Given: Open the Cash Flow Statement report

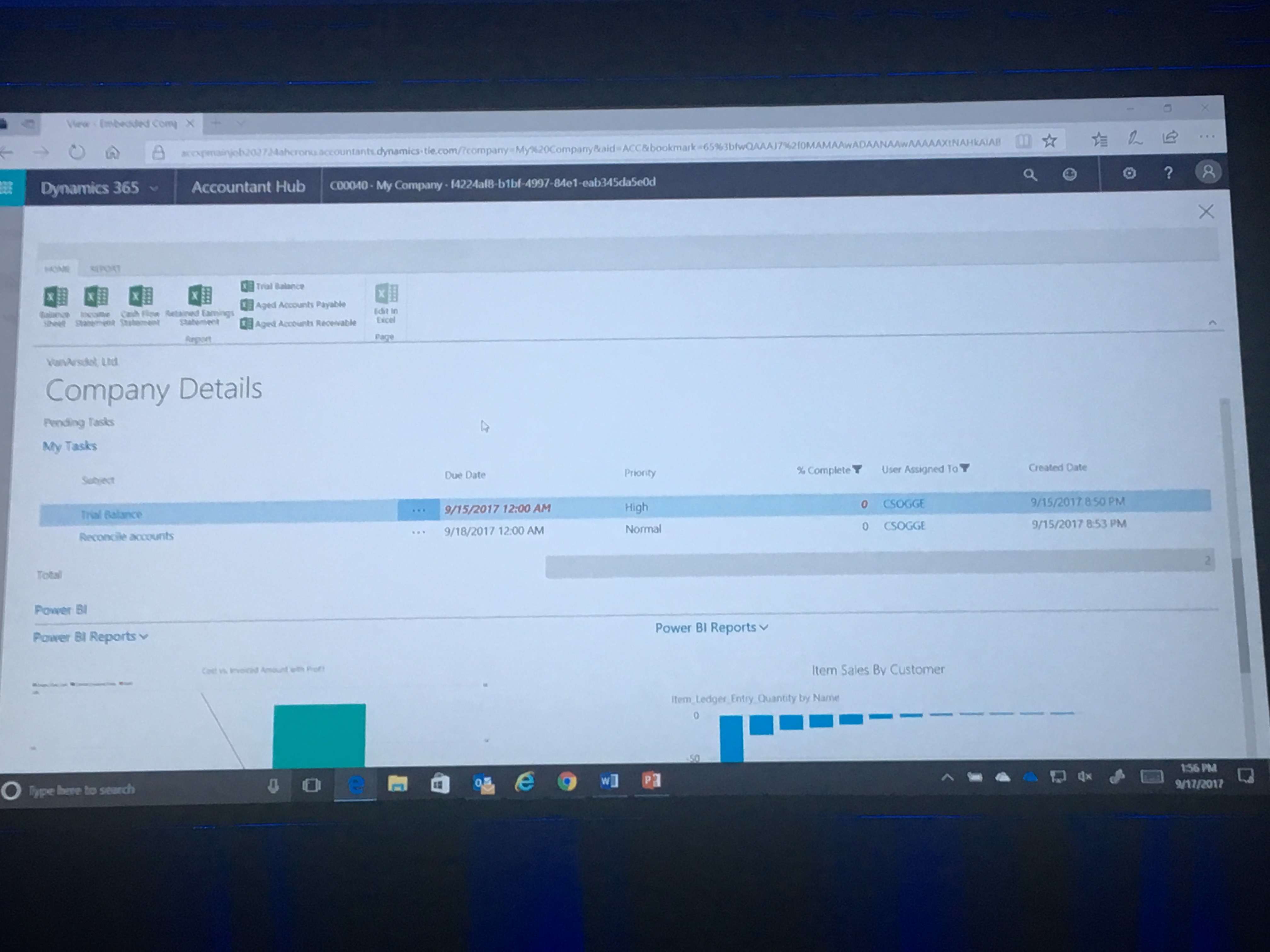Looking at the screenshot, I should 140,305.
